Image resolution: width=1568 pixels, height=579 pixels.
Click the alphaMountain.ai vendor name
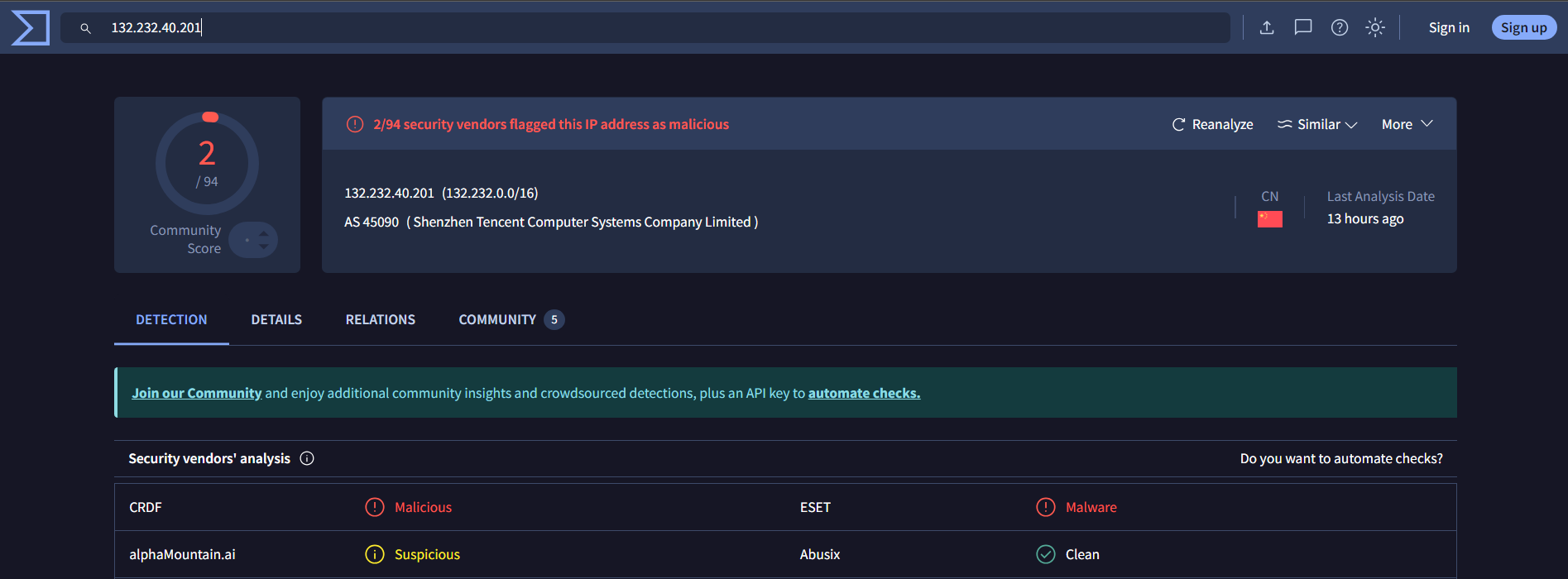click(182, 554)
